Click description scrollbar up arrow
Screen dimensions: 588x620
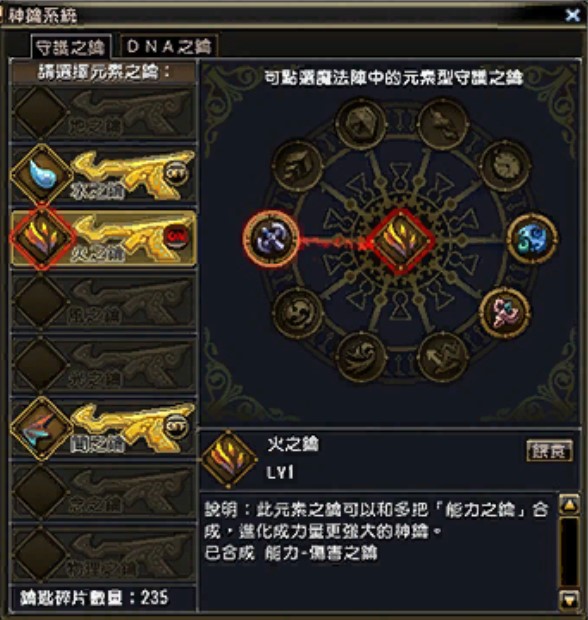[x=569, y=505]
